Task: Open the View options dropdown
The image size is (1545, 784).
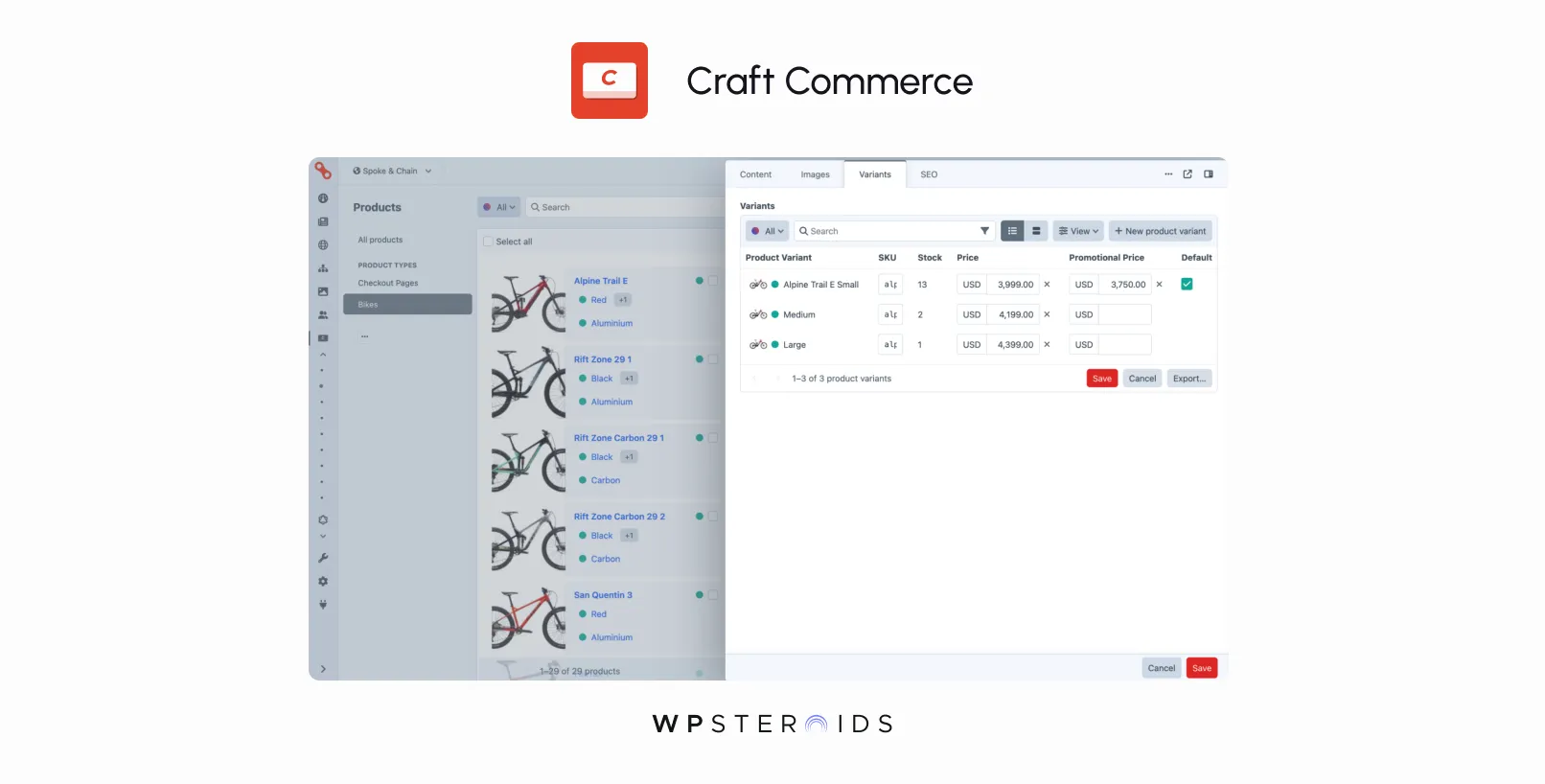Action: pos(1078,231)
